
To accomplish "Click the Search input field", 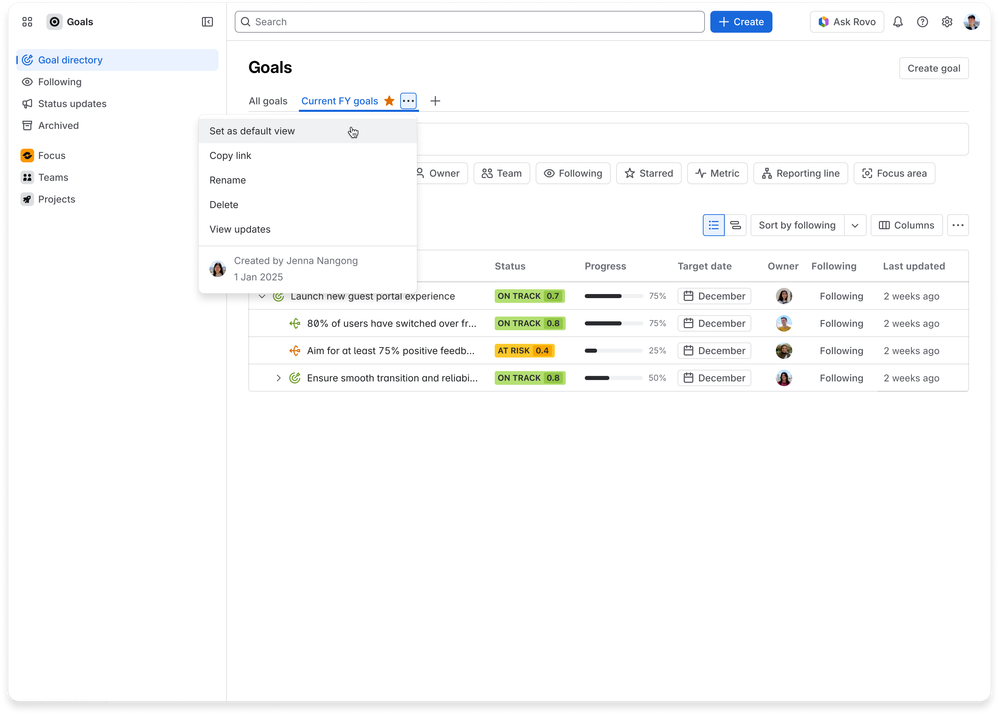I will [x=470, y=22].
